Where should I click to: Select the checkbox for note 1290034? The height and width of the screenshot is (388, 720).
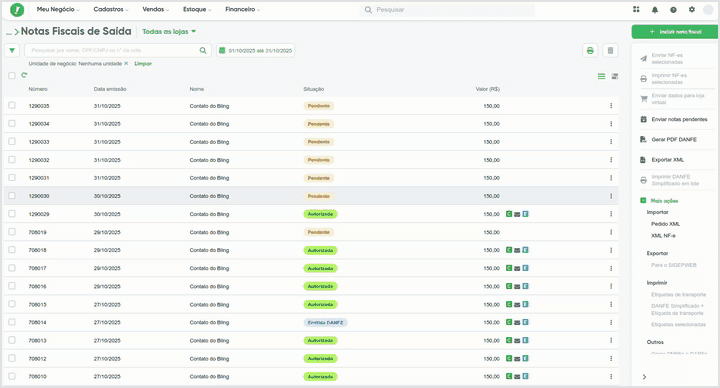12,124
